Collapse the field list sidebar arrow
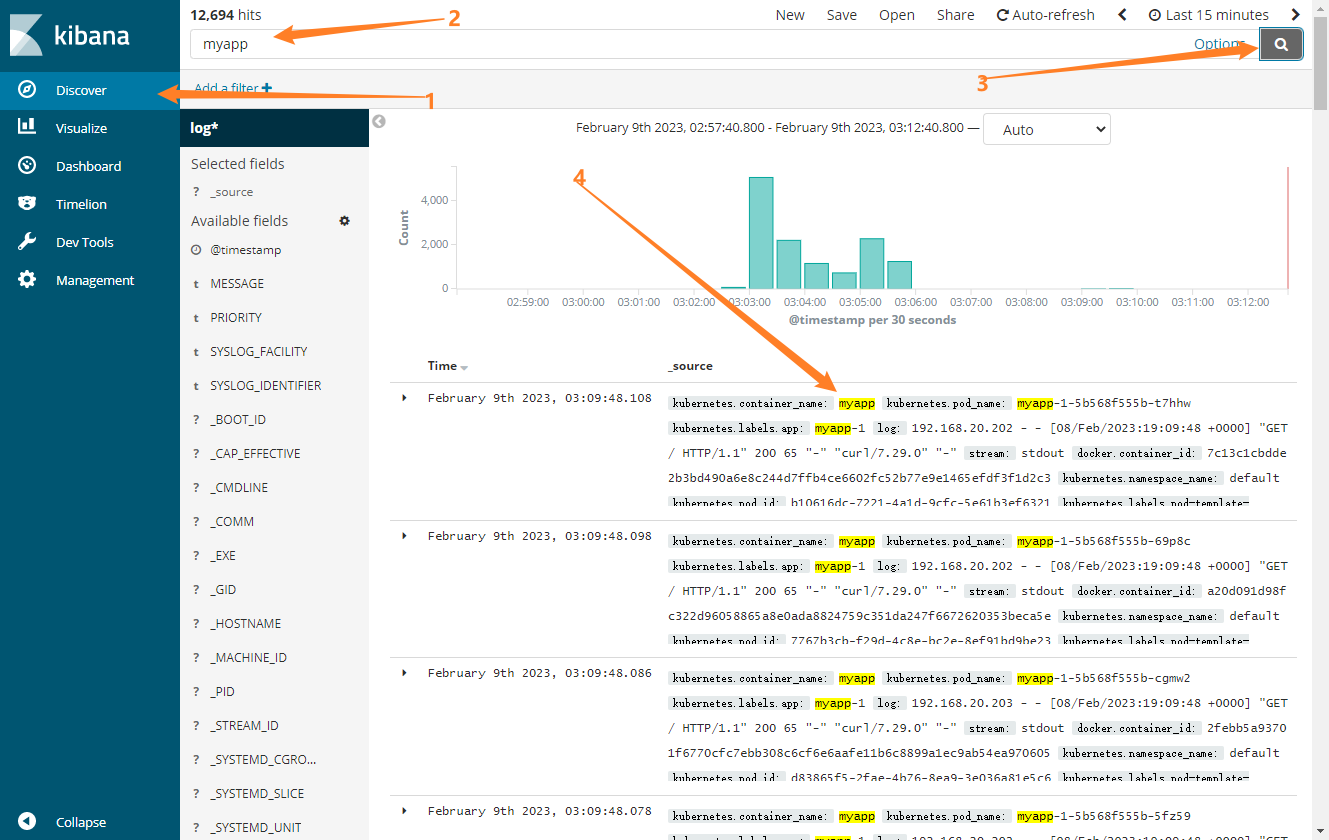The image size is (1329, 840). (x=379, y=121)
